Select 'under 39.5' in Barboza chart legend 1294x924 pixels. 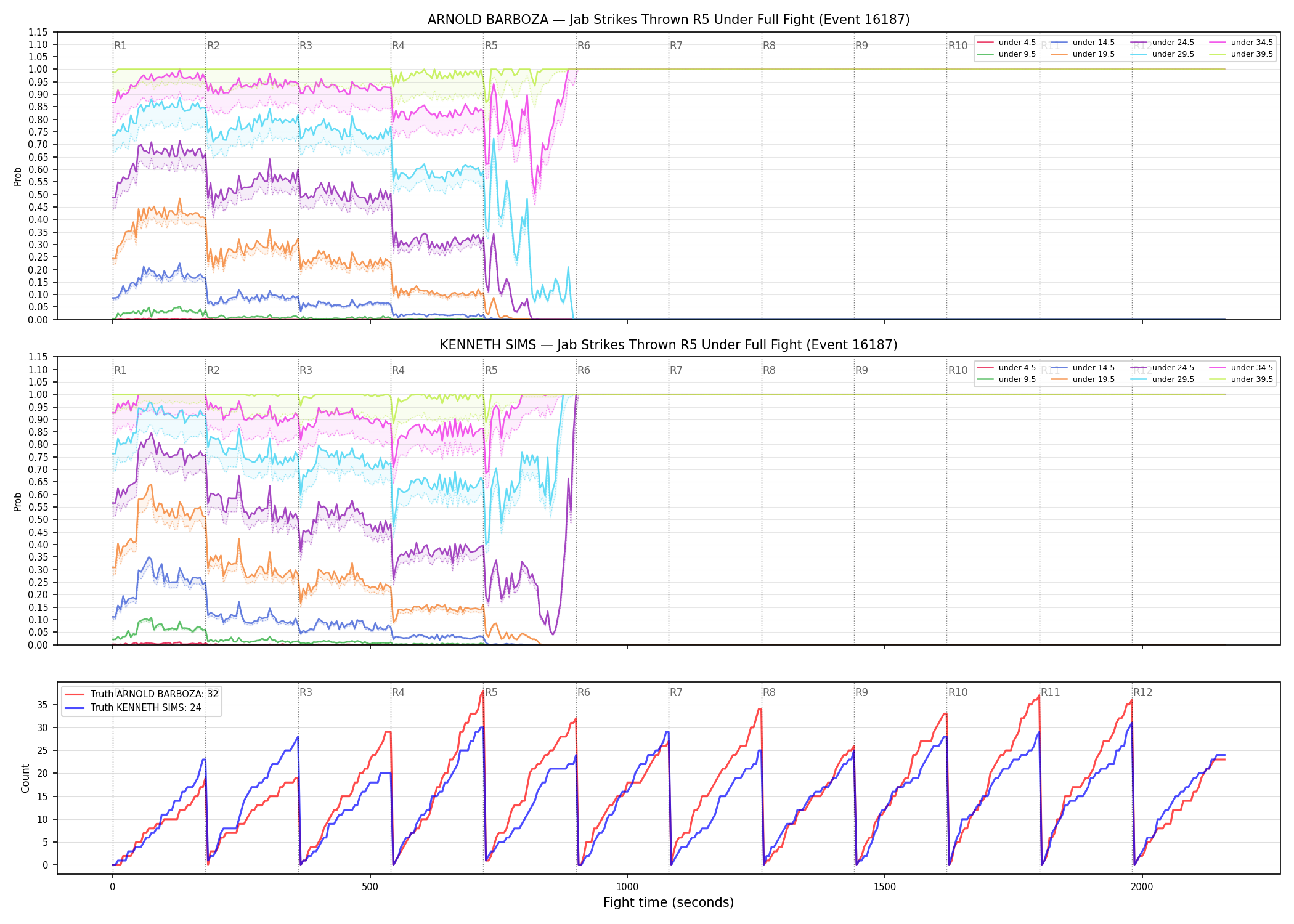click(x=1242, y=54)
